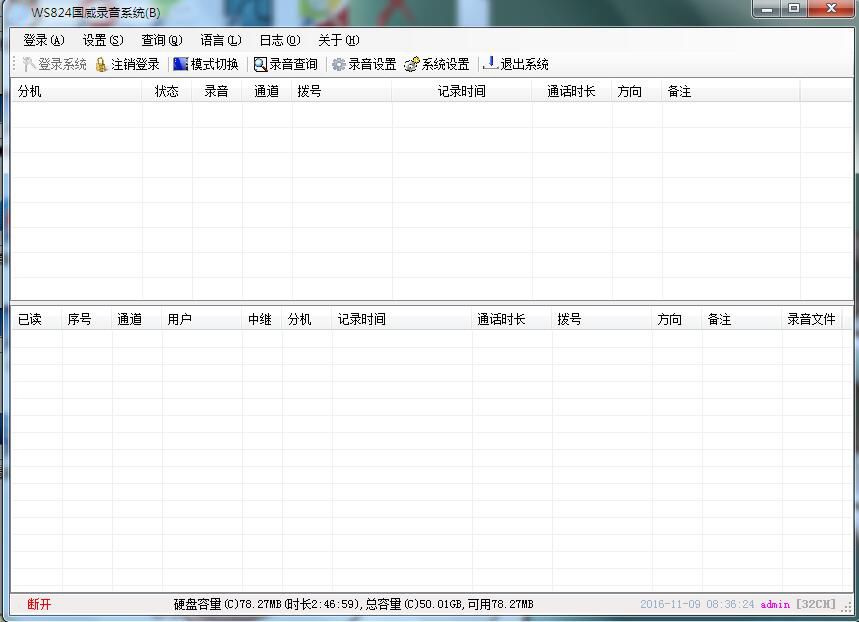
Task: Open the 语言(L) menu
Action: pyautogui.click(x=221, y=40)
